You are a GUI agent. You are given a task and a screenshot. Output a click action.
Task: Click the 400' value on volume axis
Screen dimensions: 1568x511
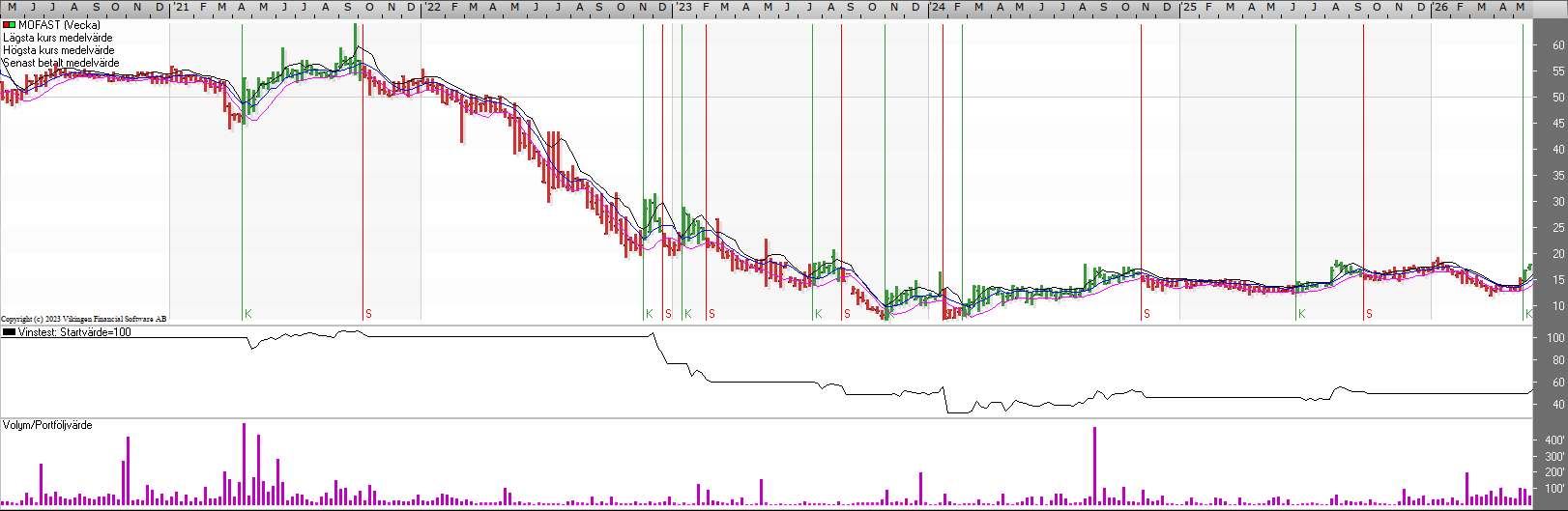click(1555, 440)
